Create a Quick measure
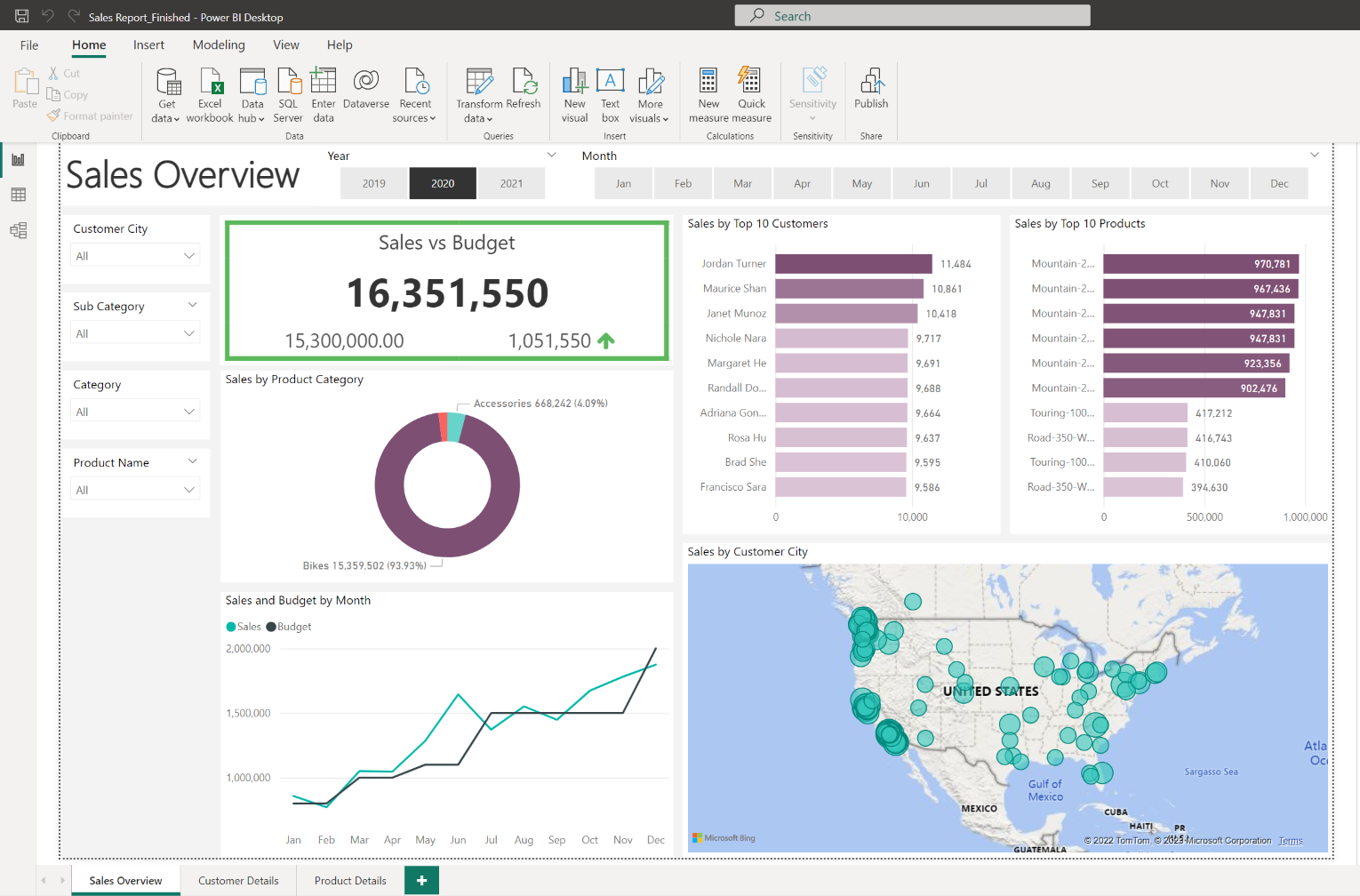The width and height of the screenshot is (1360, 896). [x=751, y=93]
